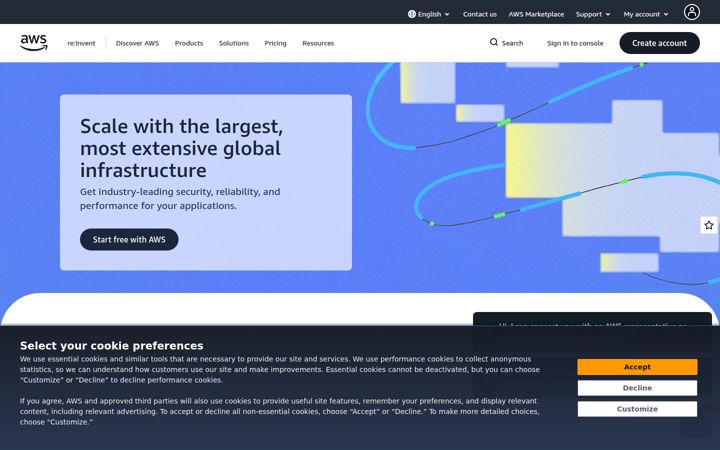The image size is (720, 450).
Task: Expand the My account dropdown
Action: coord(646,14)
